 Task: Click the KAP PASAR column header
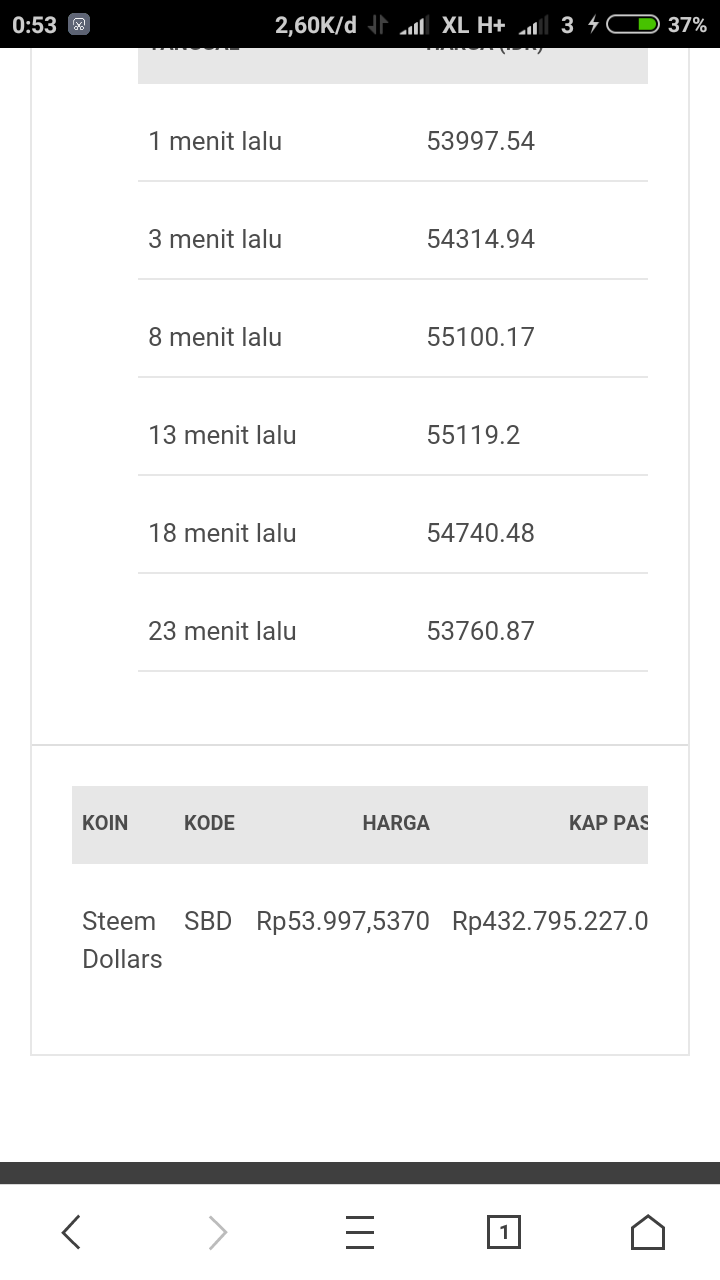coord(608,823)
